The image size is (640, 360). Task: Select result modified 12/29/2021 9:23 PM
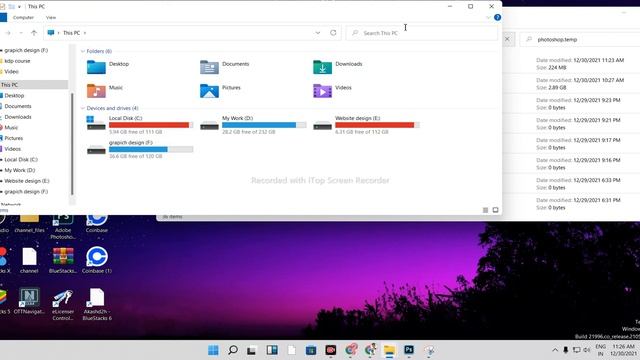[571, 104]
